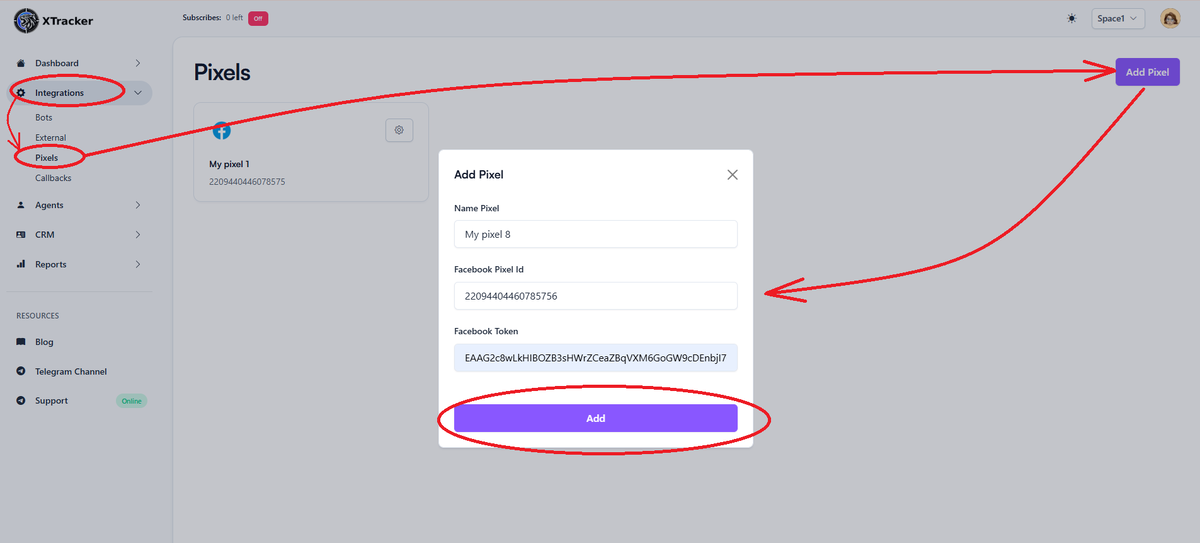This screenshot has width=1200, height=543.
Task: Open settings gear for My pixel 1
Action: tap(399, 130)
